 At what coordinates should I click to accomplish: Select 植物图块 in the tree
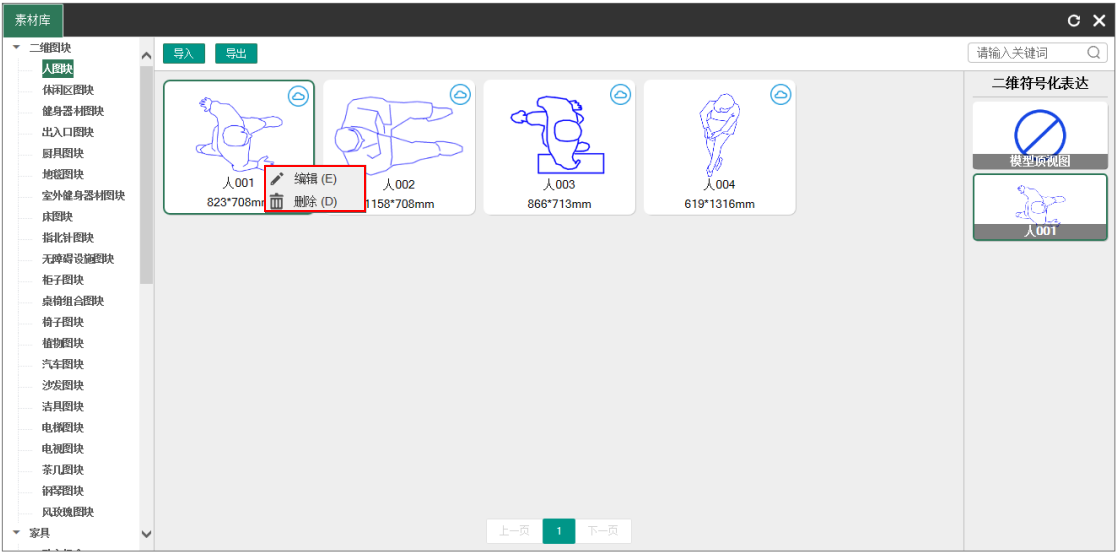point(63,343)
